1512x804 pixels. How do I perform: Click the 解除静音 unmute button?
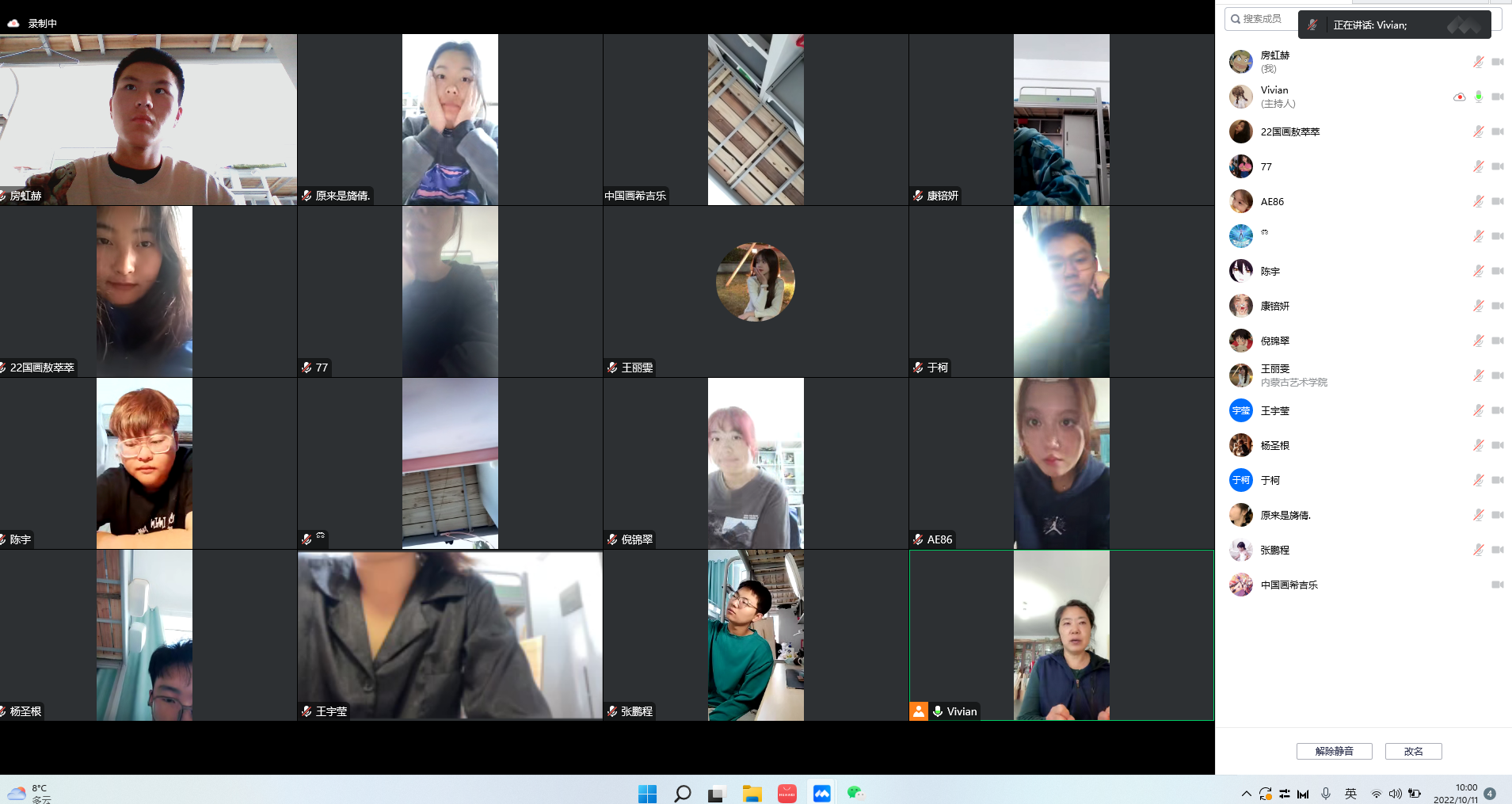1334,751
